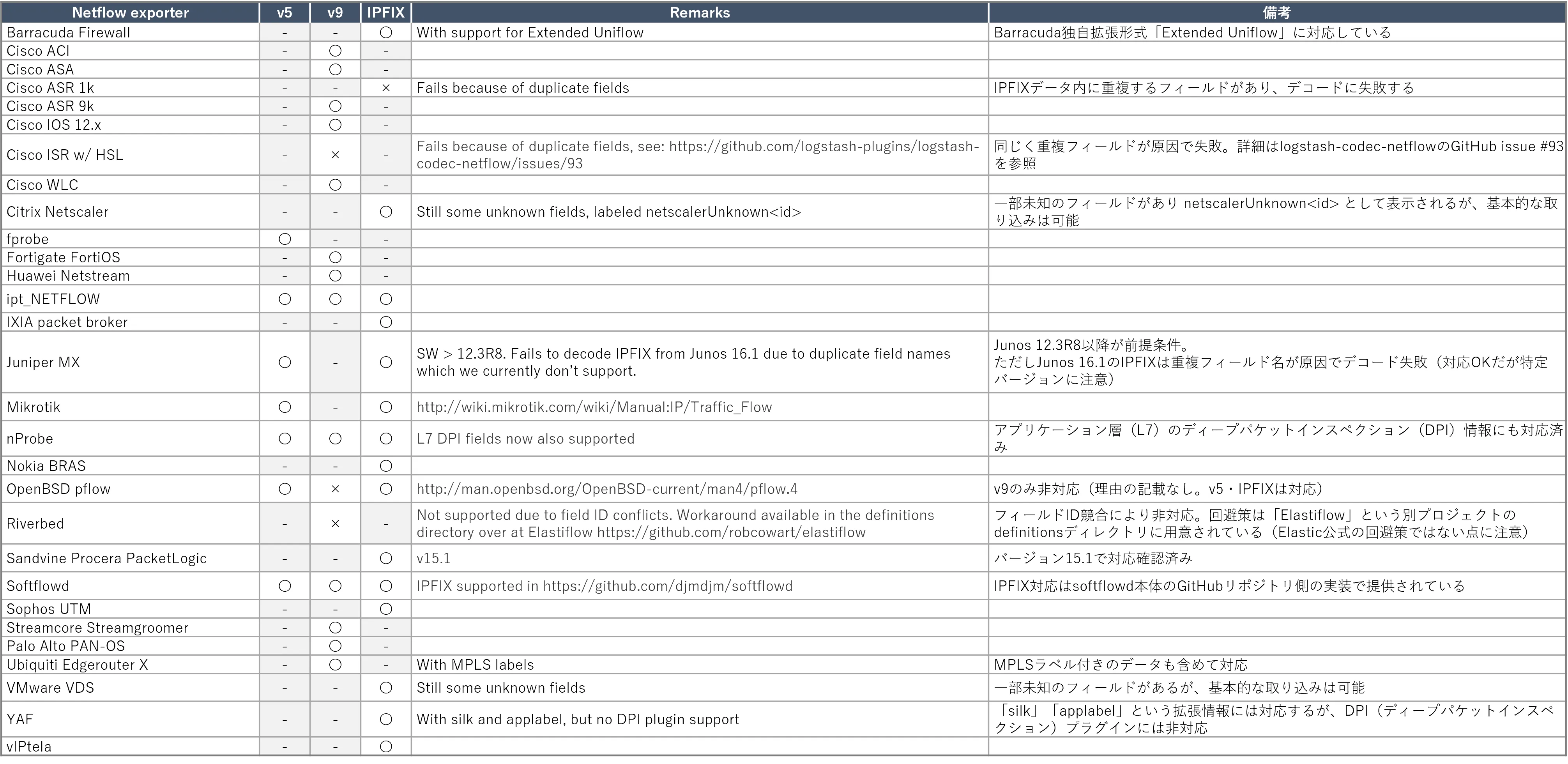The image size is (1568, 764).
Task: Select the 'Cisco ISR w/ HSL' cell
Action: coord(130,155)
